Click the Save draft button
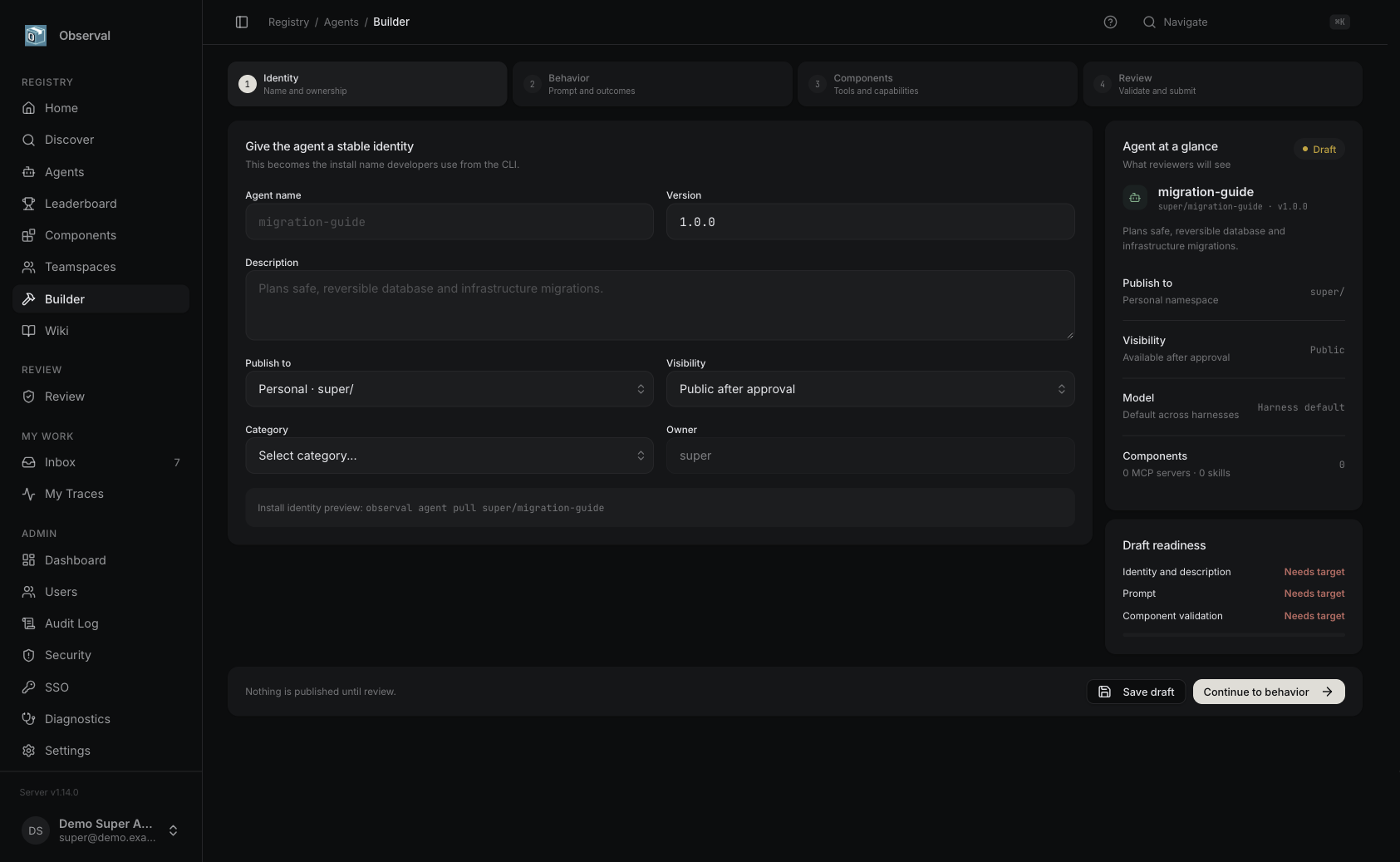The image size is (1400, 862). click(x=1136, y=692)
